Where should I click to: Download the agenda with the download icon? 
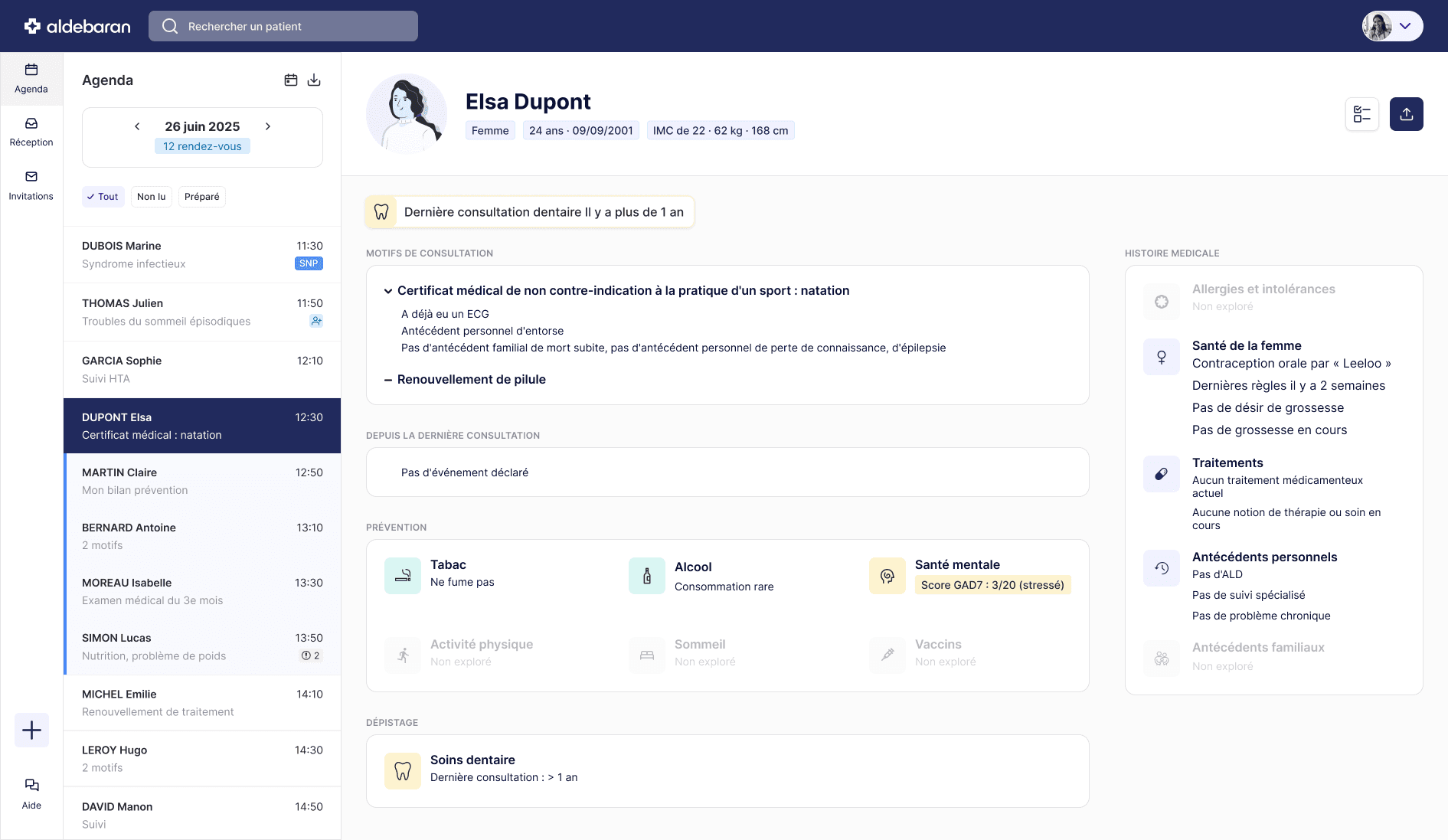click(x=314, y=80)
